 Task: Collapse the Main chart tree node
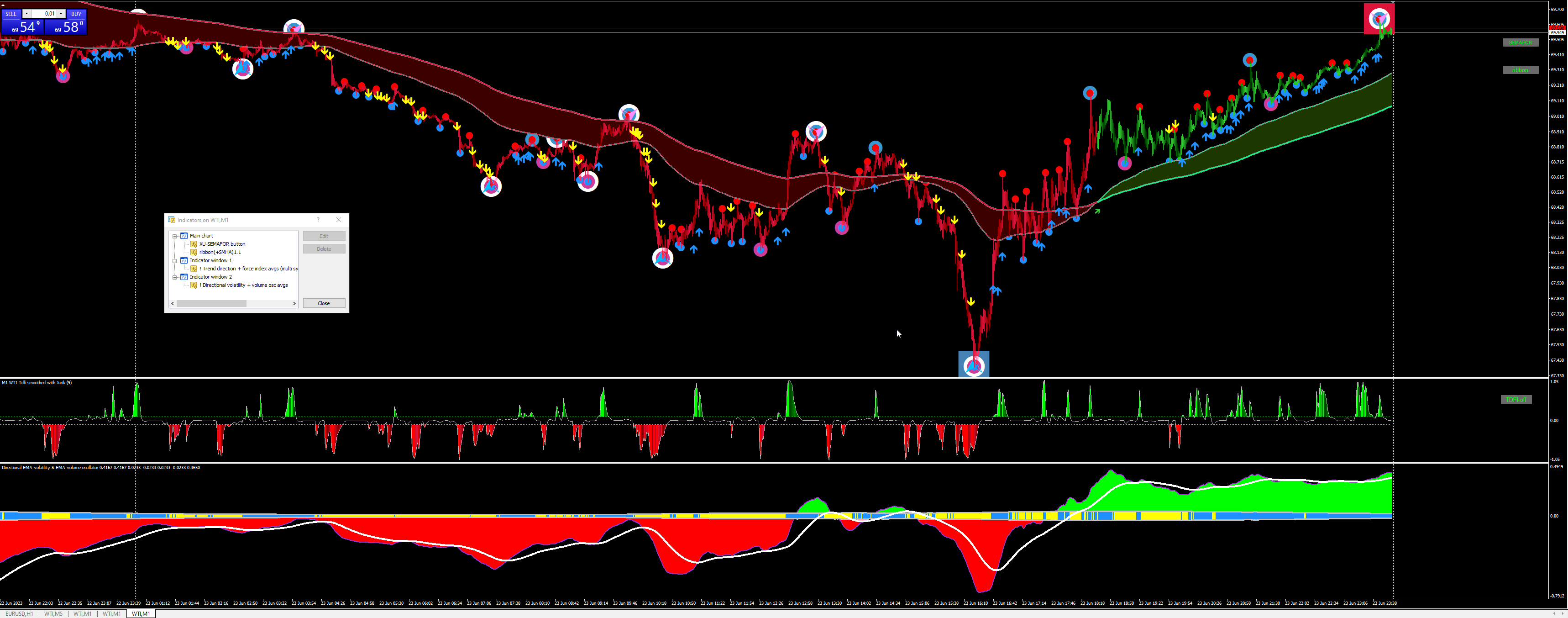pyautogui.click(x=175, y=236)
